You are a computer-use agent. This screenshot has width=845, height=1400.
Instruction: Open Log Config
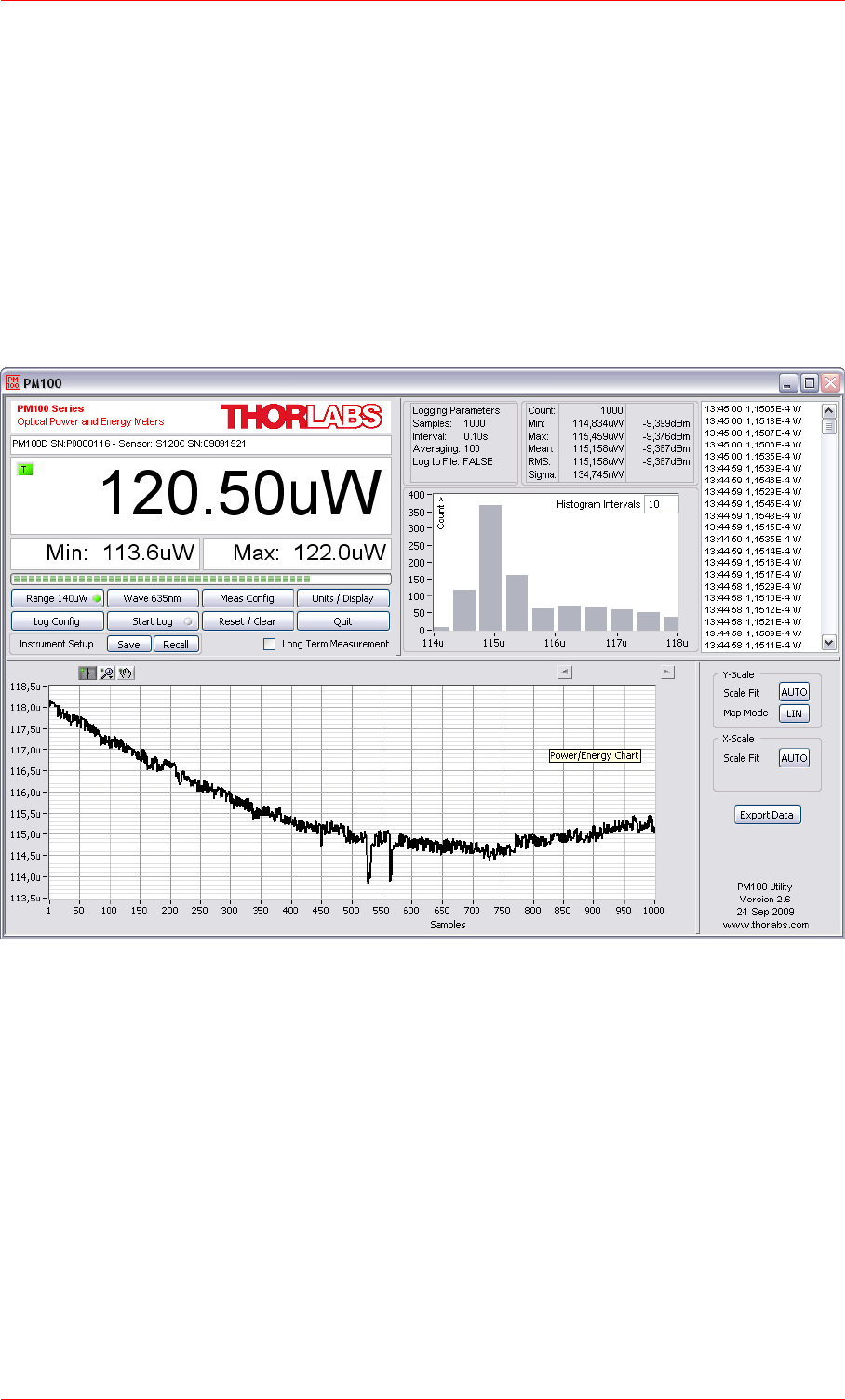coord(58,621)
